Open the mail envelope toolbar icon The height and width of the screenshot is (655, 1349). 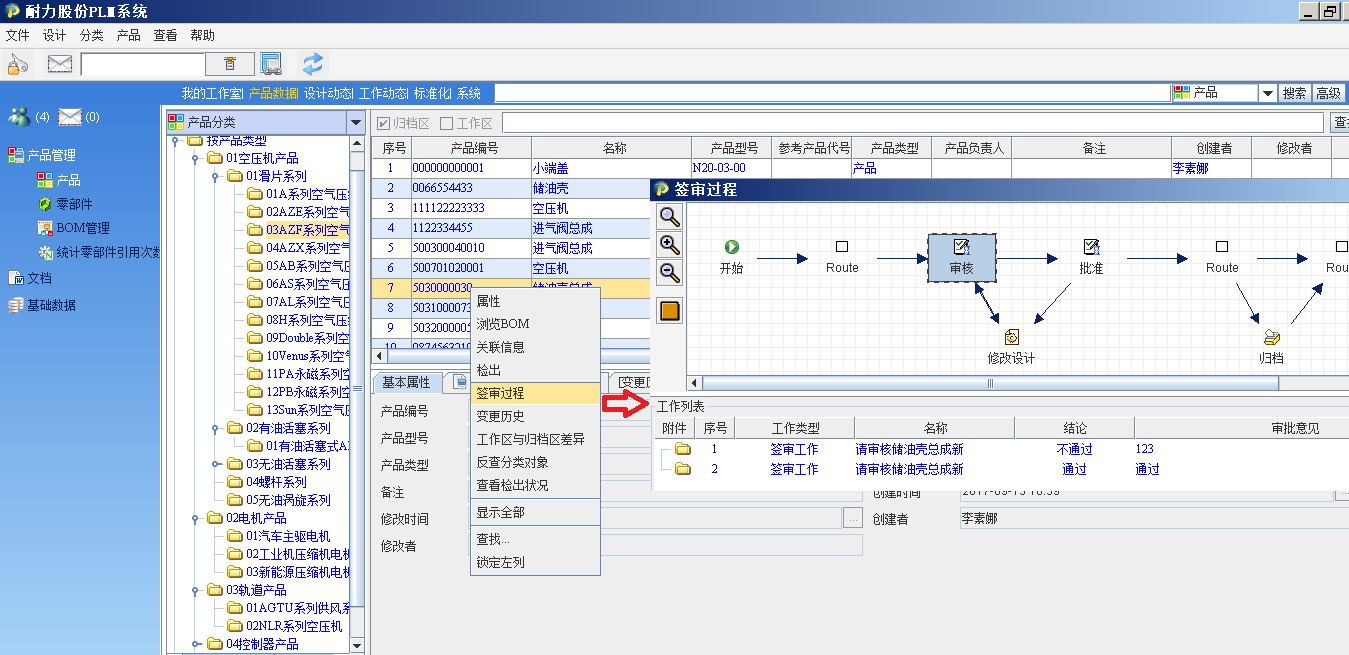coord(60,64)
